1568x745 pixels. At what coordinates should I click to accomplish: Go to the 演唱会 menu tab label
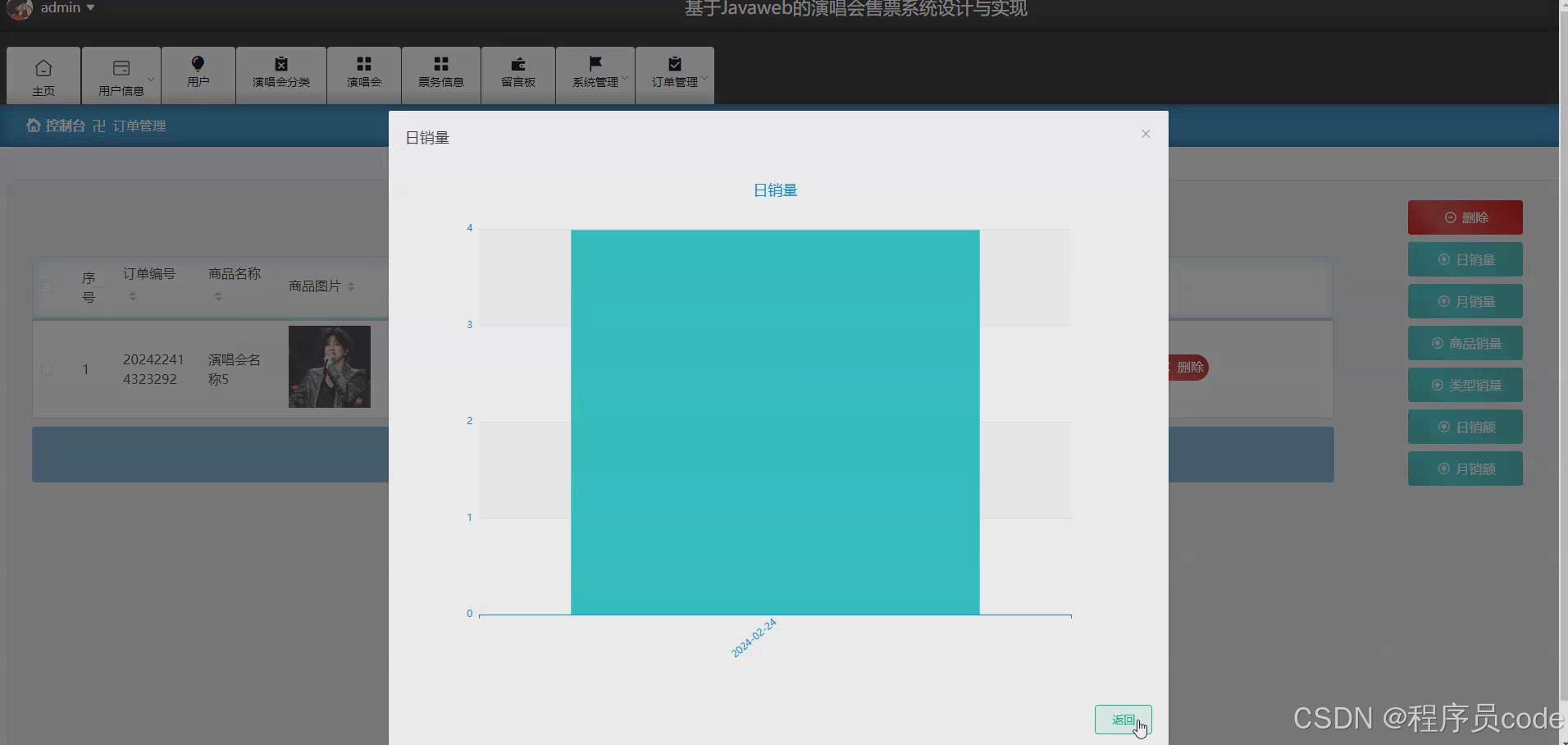click(x=364, y=82)
